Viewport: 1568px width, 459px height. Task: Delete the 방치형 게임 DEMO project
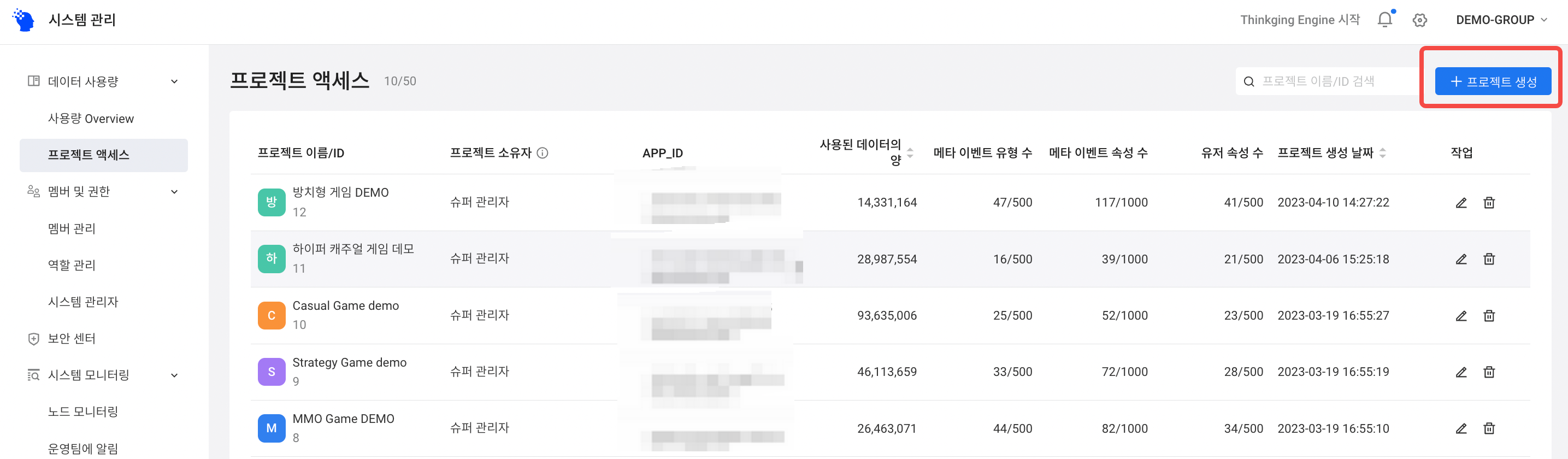click(x=1489, y=203)
